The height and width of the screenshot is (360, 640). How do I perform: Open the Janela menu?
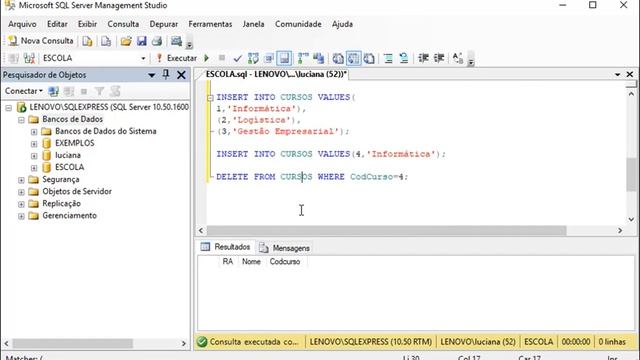pos(253,24)
